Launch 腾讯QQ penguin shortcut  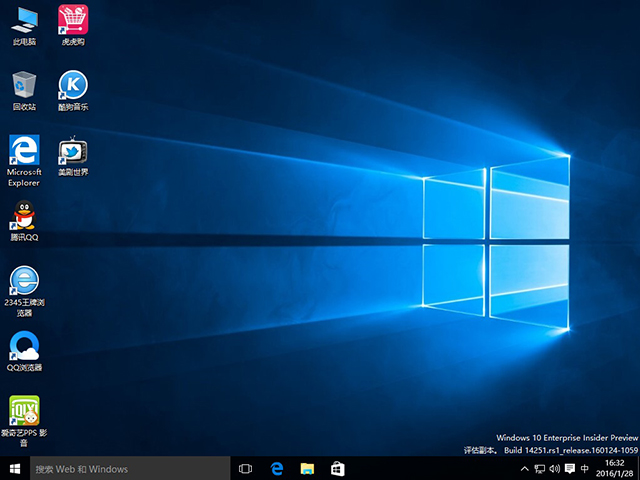tap(24, 215)
